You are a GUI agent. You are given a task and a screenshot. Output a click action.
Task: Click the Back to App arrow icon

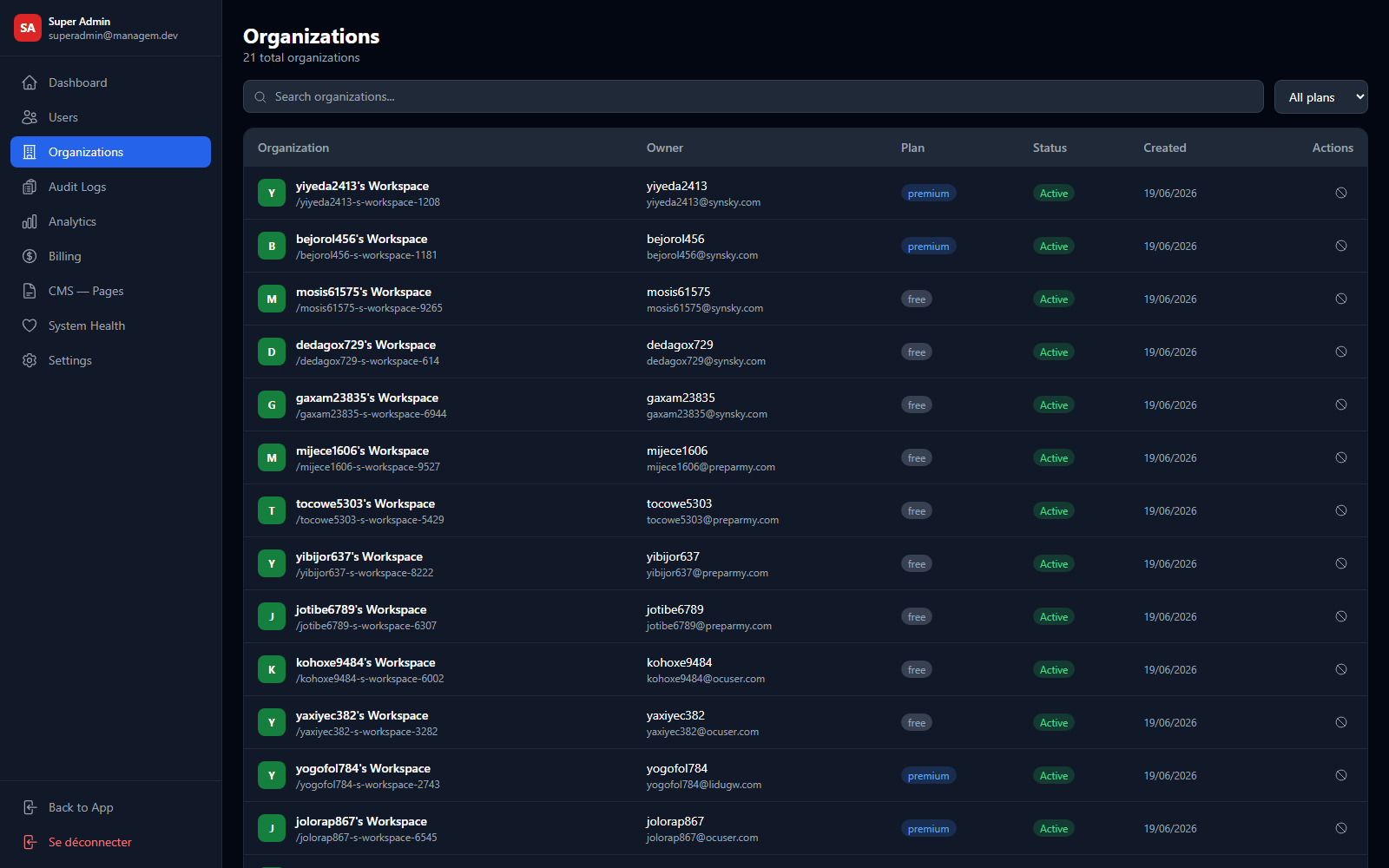(30, 807)
